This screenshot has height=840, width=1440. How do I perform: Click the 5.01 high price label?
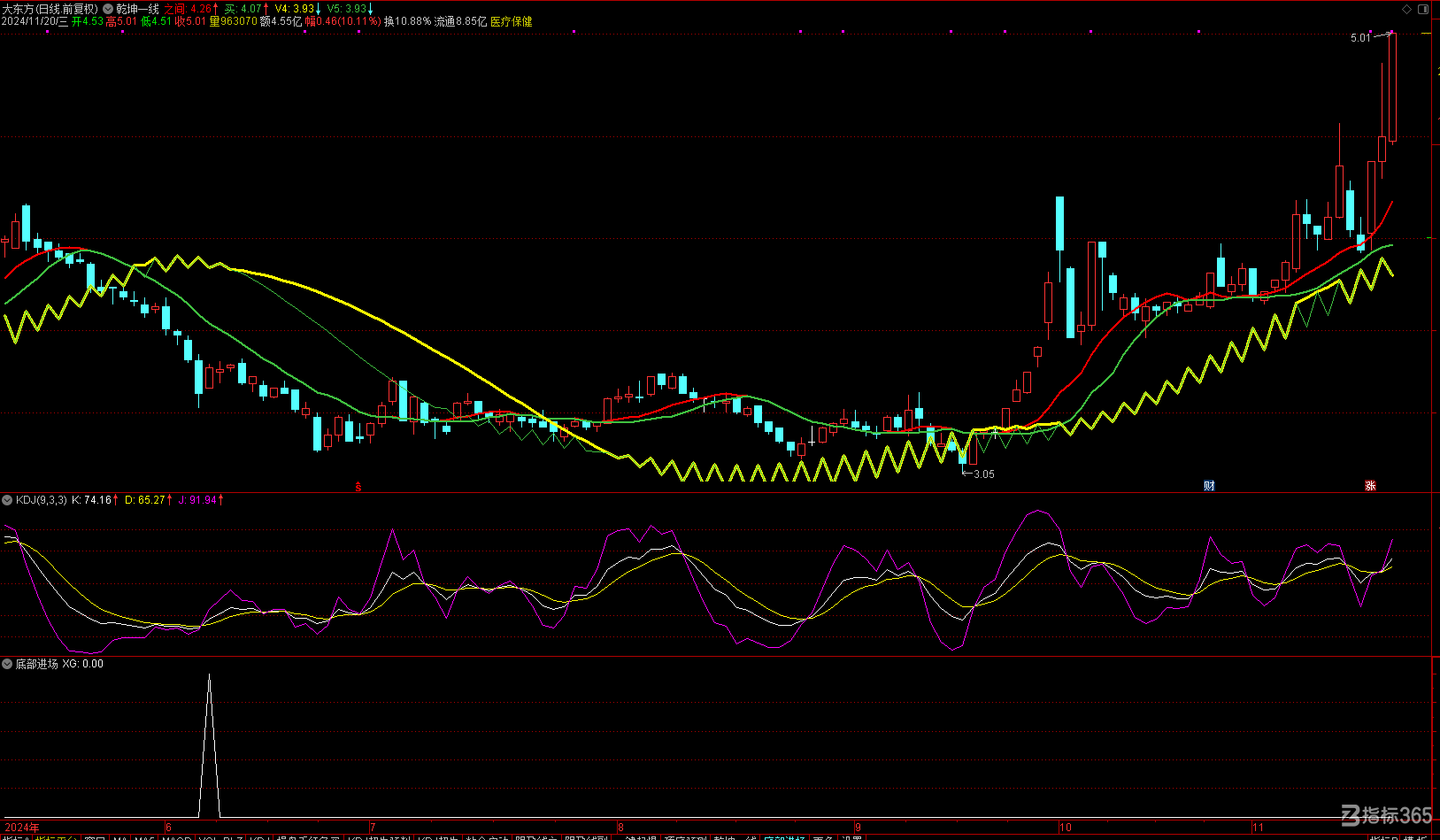(1360, 38)
